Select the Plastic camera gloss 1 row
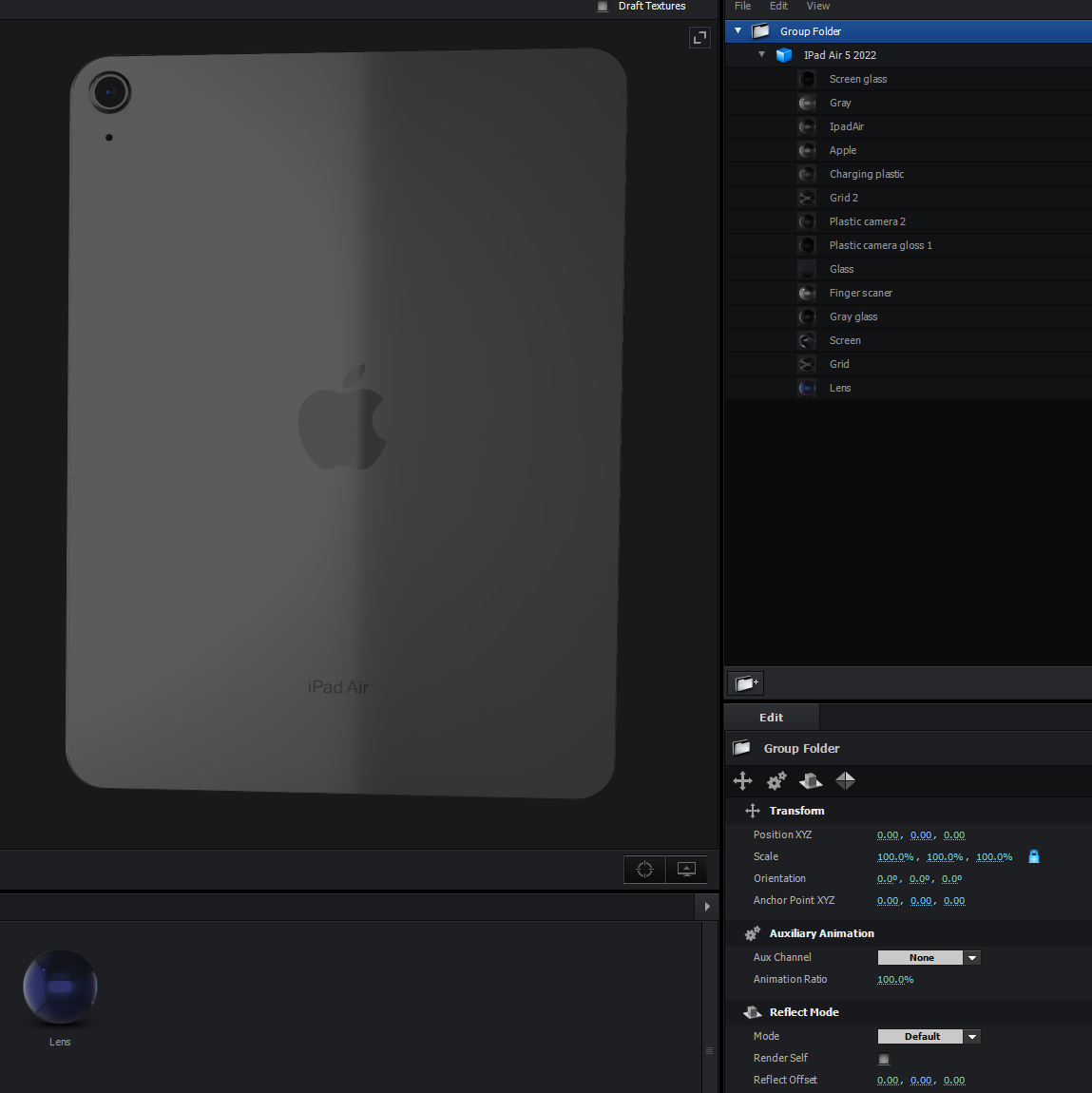Image resolution: width=1092 pixels, height=1093 pixels. pos(908,244)
